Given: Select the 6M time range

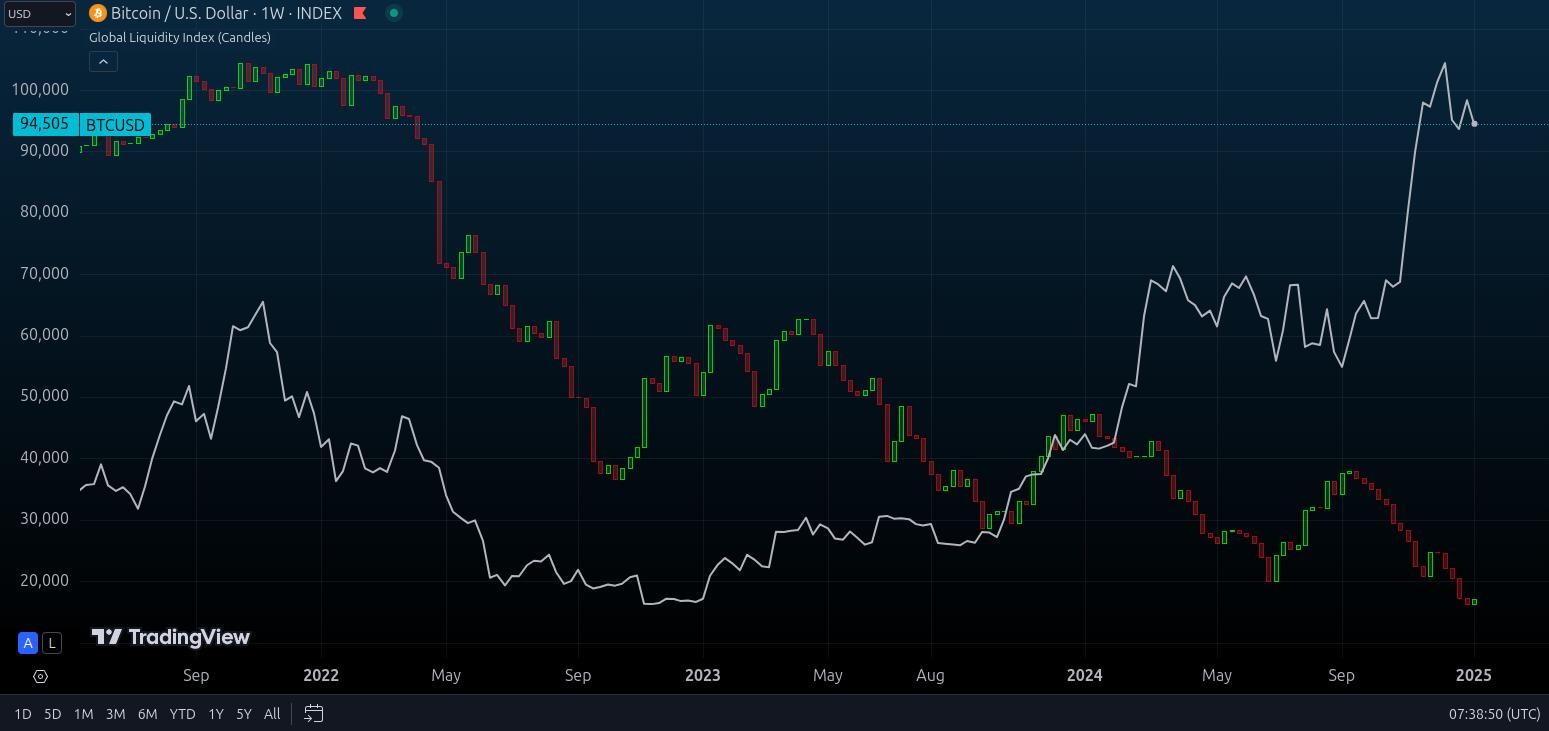Looking at the screenshot, I should pyautogui.click(x=147, y=714).
